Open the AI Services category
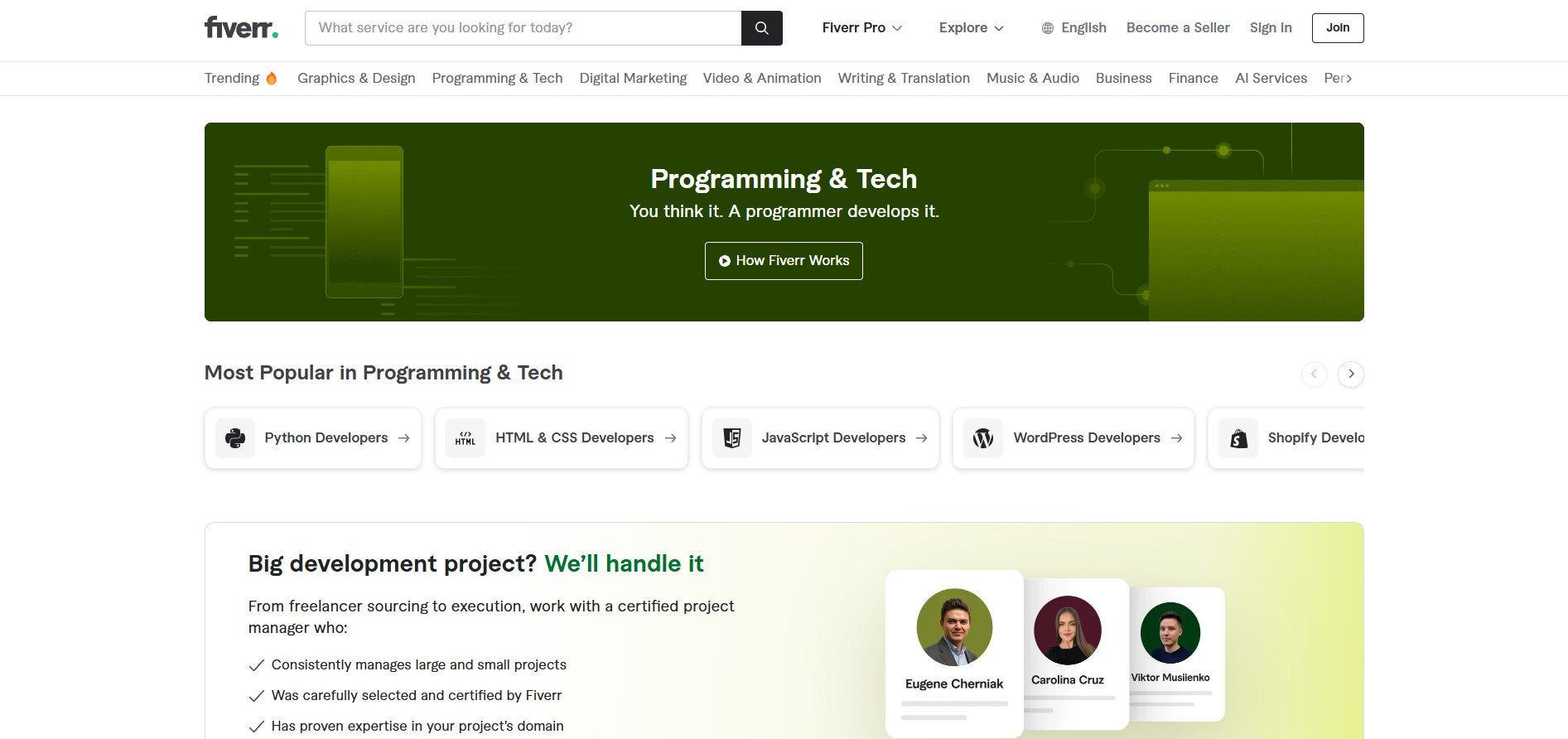 click(x=1271, y=78)
